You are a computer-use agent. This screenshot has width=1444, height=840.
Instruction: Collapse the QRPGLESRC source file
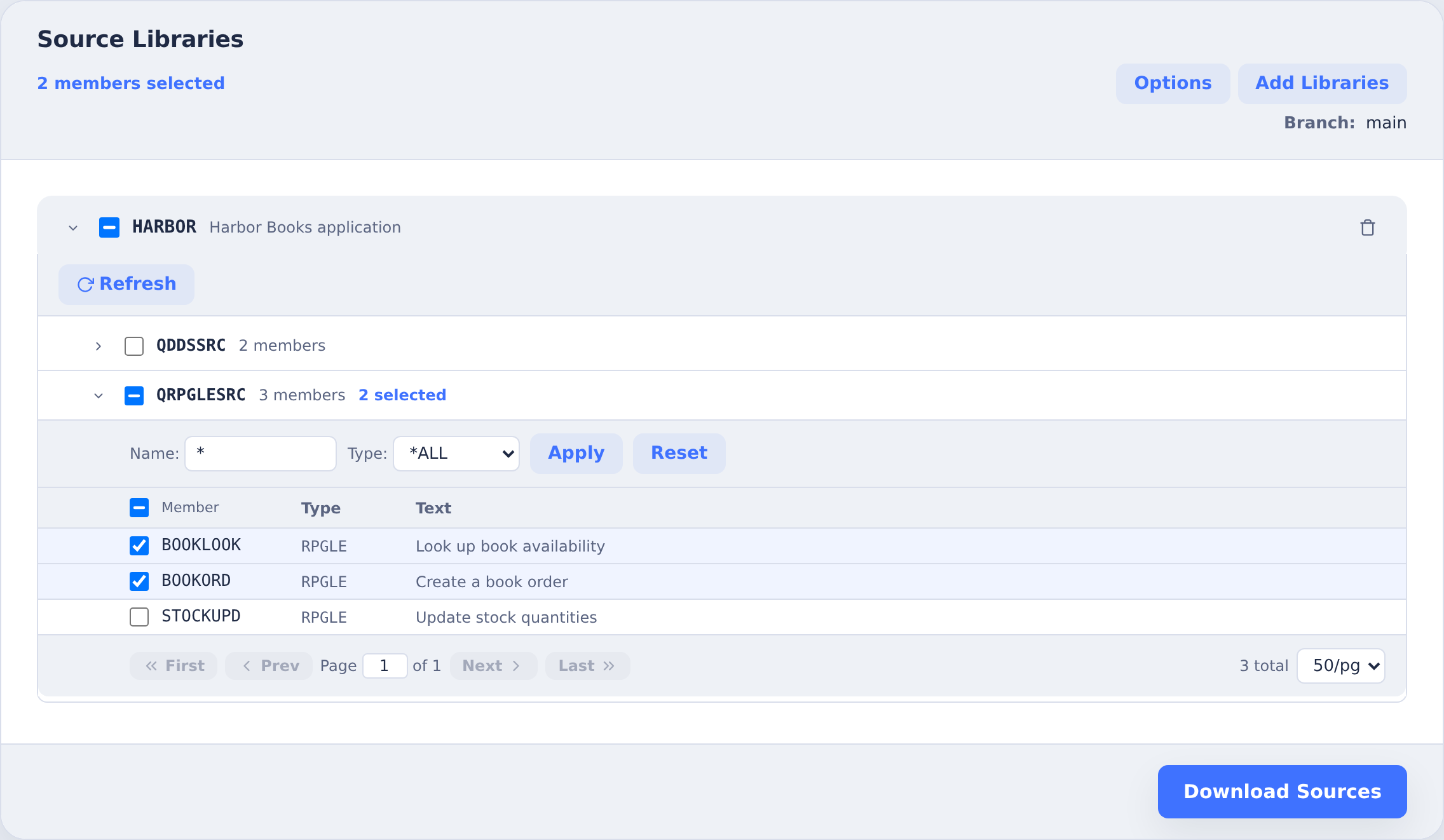pos(98,396)
